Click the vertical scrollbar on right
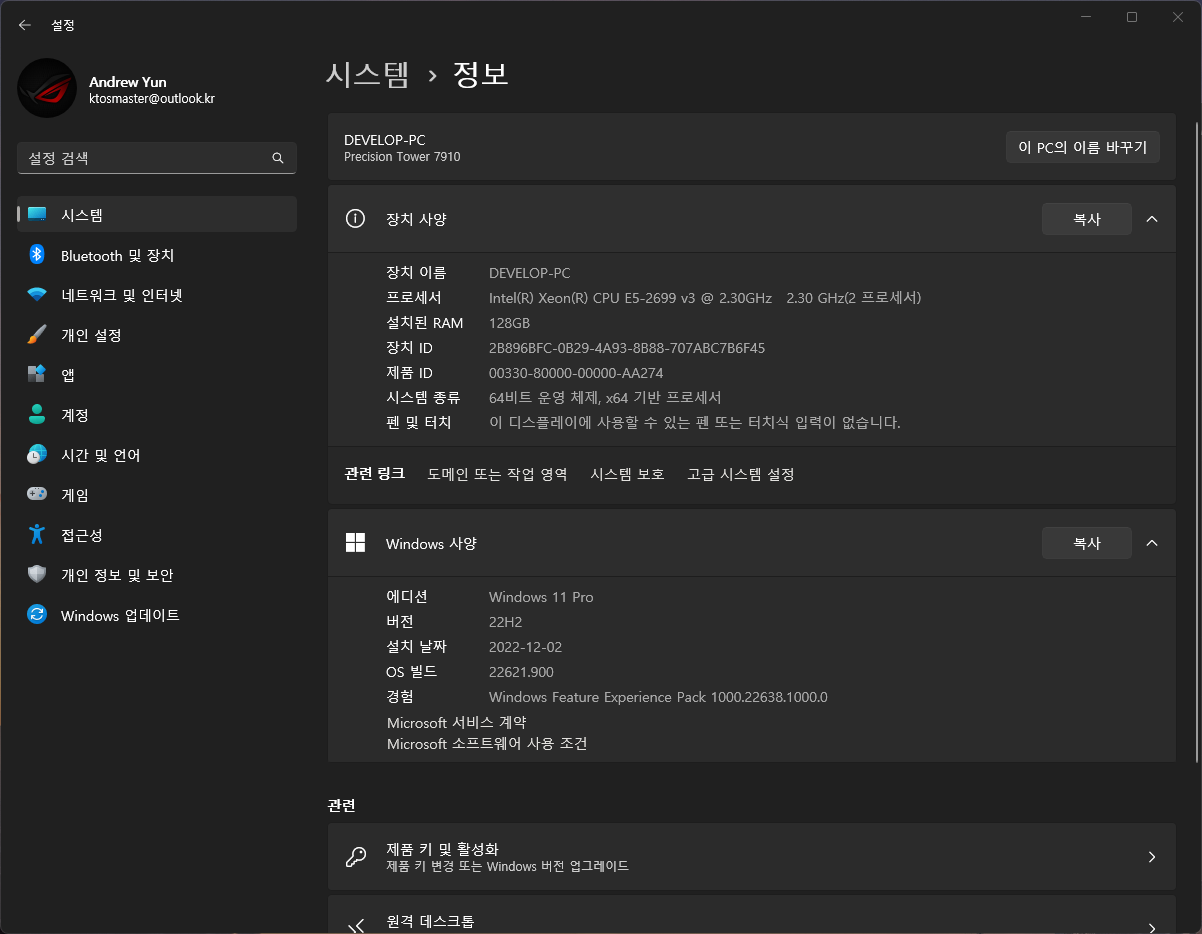Viewport: 1202px width, 934px height. tap(1197, 440)
